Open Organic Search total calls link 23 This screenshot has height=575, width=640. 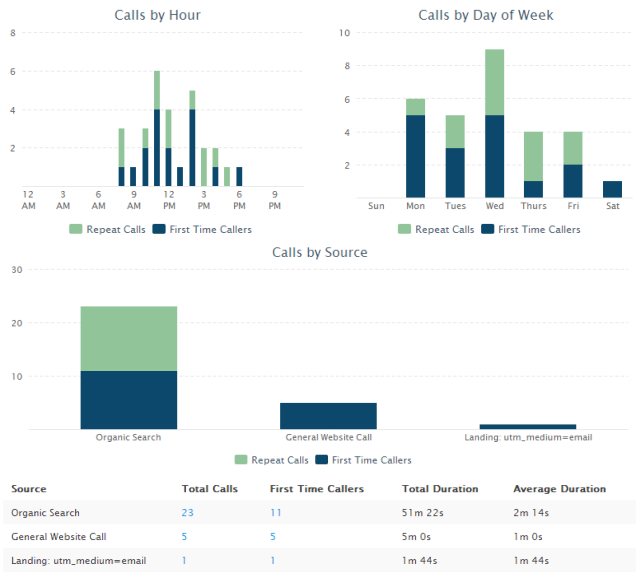(187, 513)
